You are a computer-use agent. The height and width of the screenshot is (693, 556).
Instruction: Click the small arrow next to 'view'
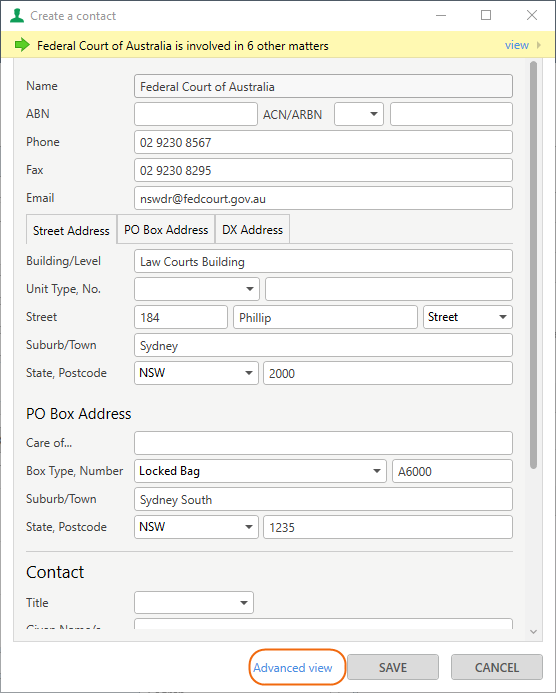click(x=538, y=45)
